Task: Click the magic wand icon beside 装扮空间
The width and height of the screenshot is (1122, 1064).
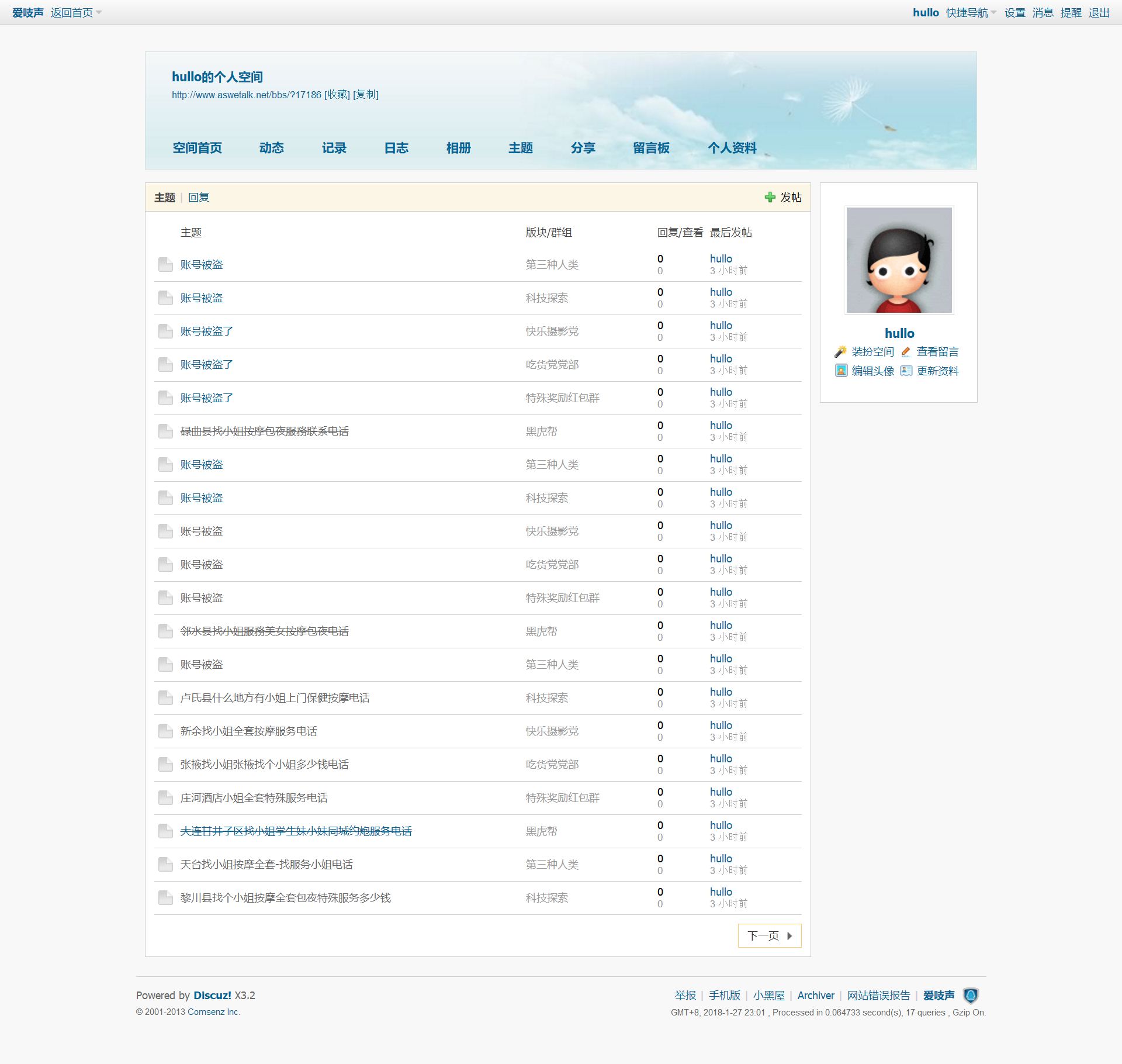Action: click(x=840, y=351)
